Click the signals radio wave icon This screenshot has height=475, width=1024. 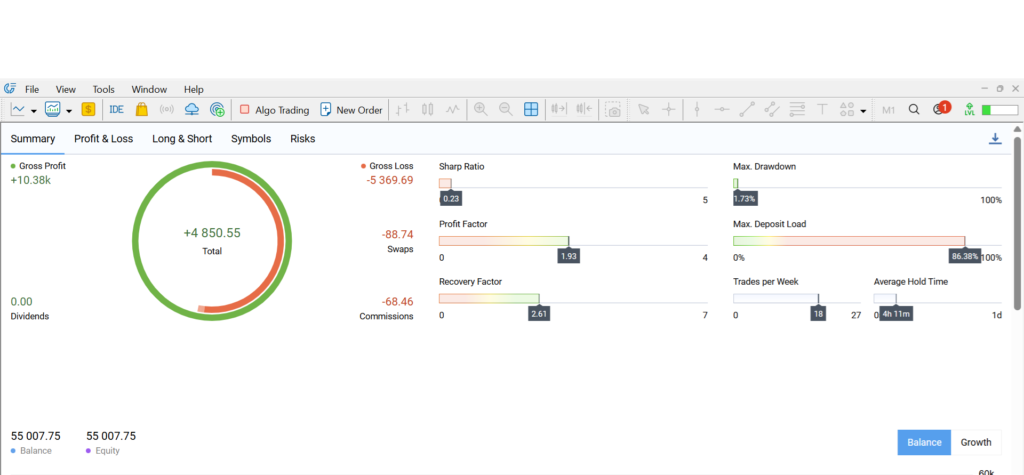tap(167, 110)
